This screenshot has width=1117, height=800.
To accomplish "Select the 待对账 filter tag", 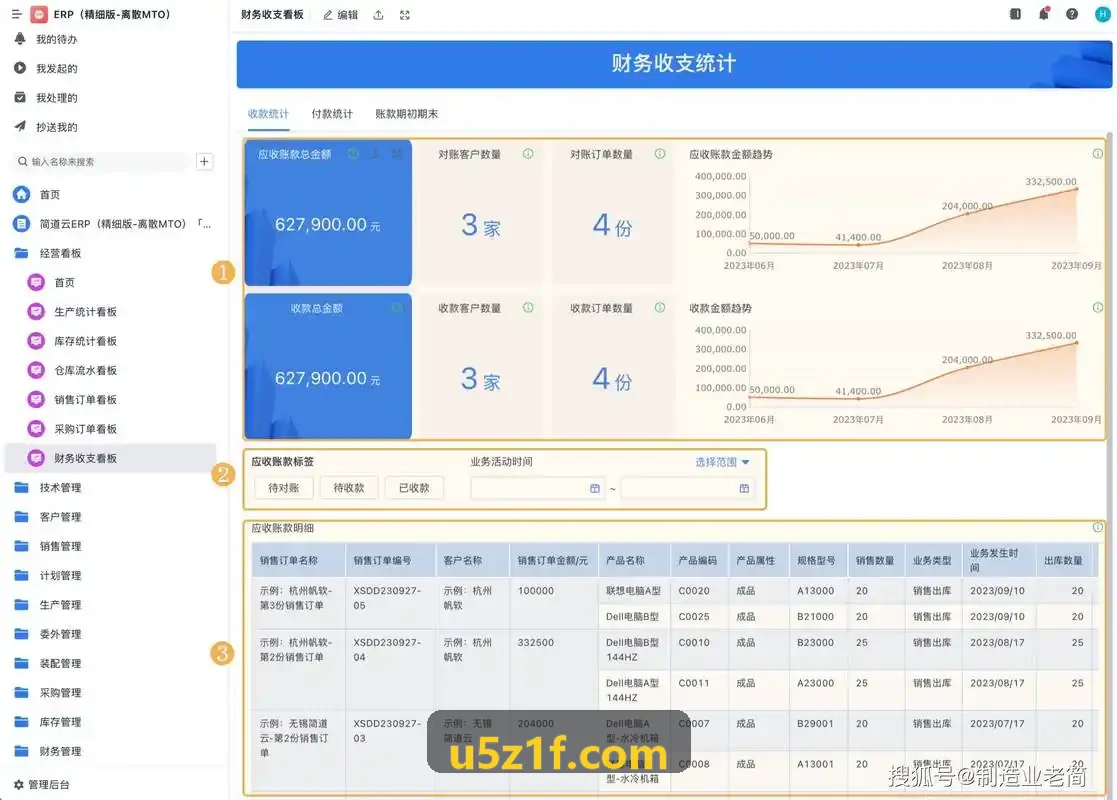I will pos(284,488).
